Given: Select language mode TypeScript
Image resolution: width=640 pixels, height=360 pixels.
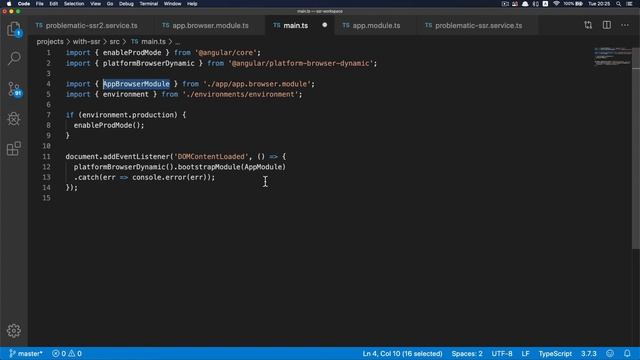Looking at the screenshot, I should [x=555, y=353].
